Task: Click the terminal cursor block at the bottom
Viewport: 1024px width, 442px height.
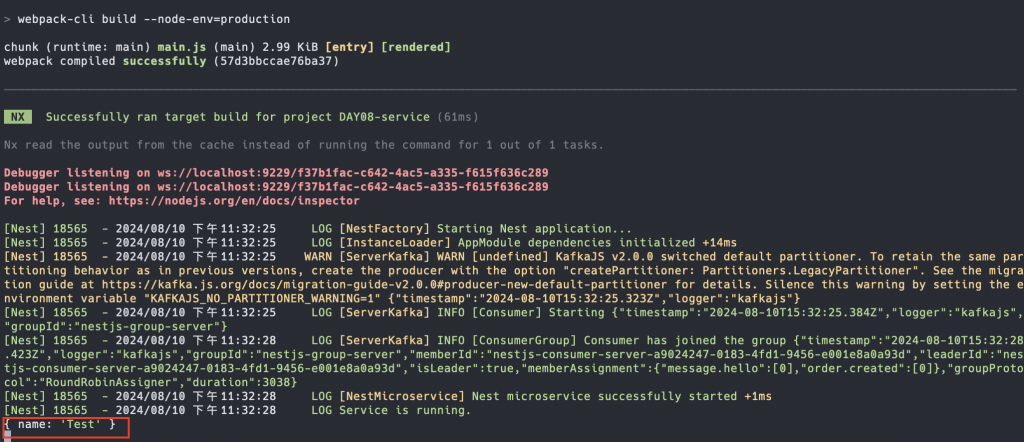Action: (x=7, y=437)
